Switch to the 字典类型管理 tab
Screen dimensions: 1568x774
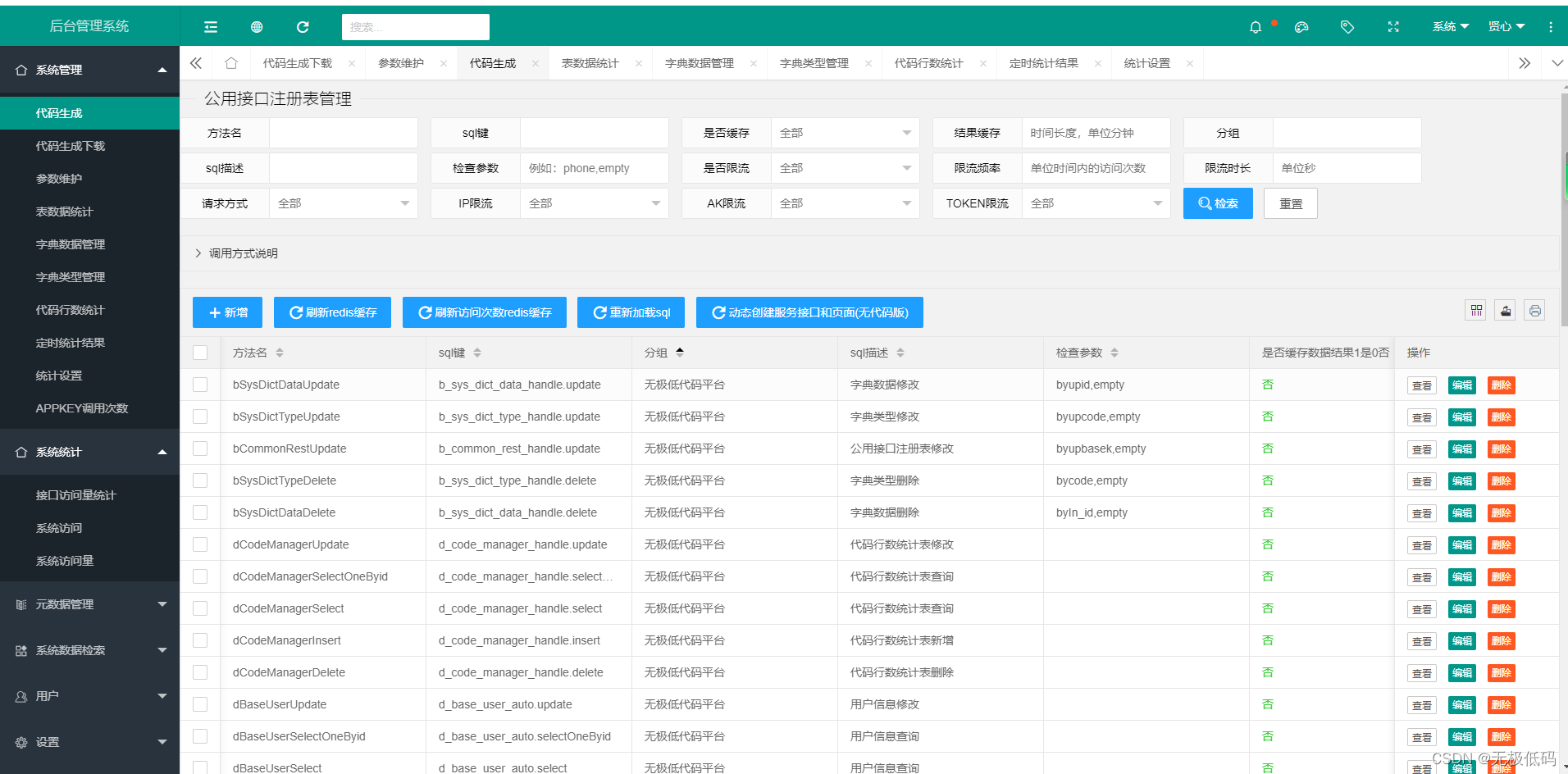tap(814, 63)
